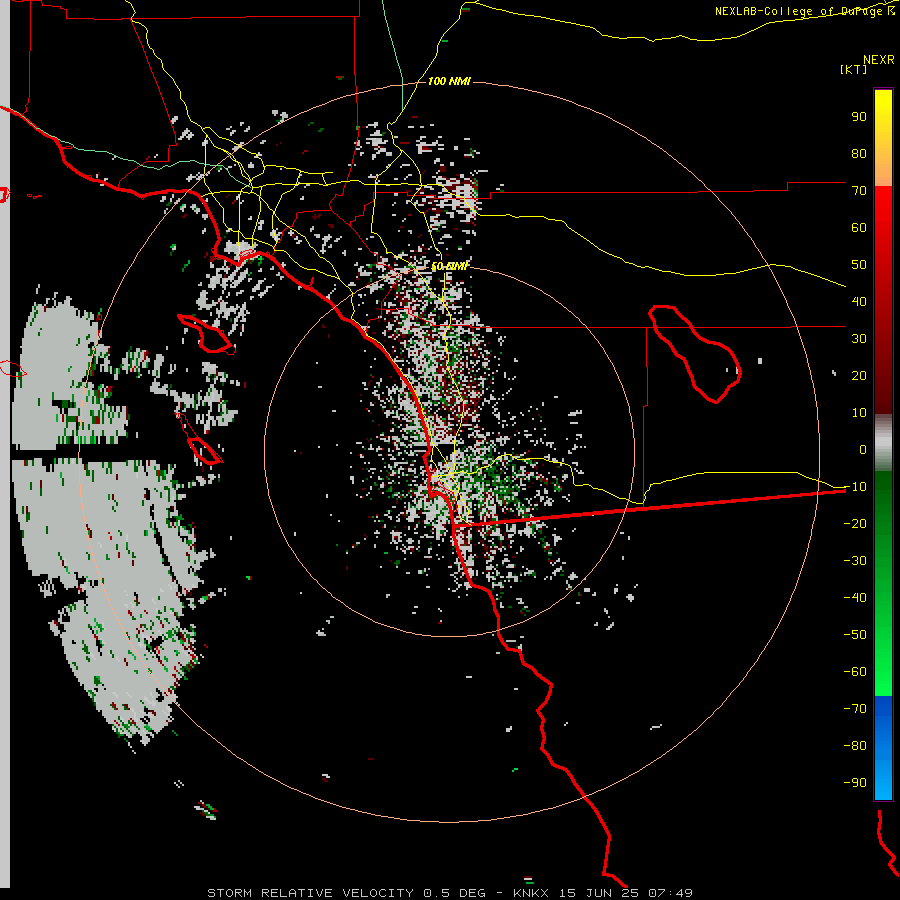Viewport: 900px width, 900px height.
Task: Click the 10 value on the velocity scale
Action: [859, 413]
